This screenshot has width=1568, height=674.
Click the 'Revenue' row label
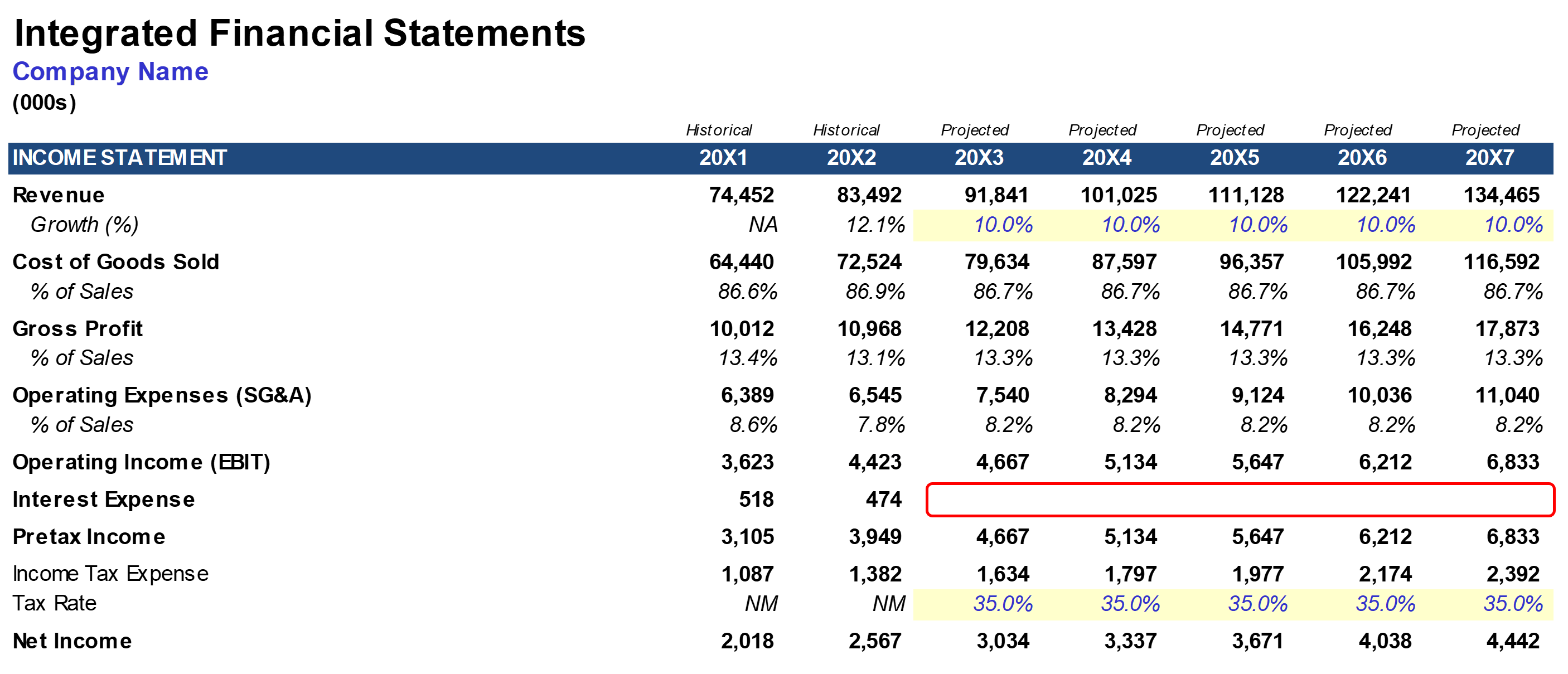coord(59,195)
